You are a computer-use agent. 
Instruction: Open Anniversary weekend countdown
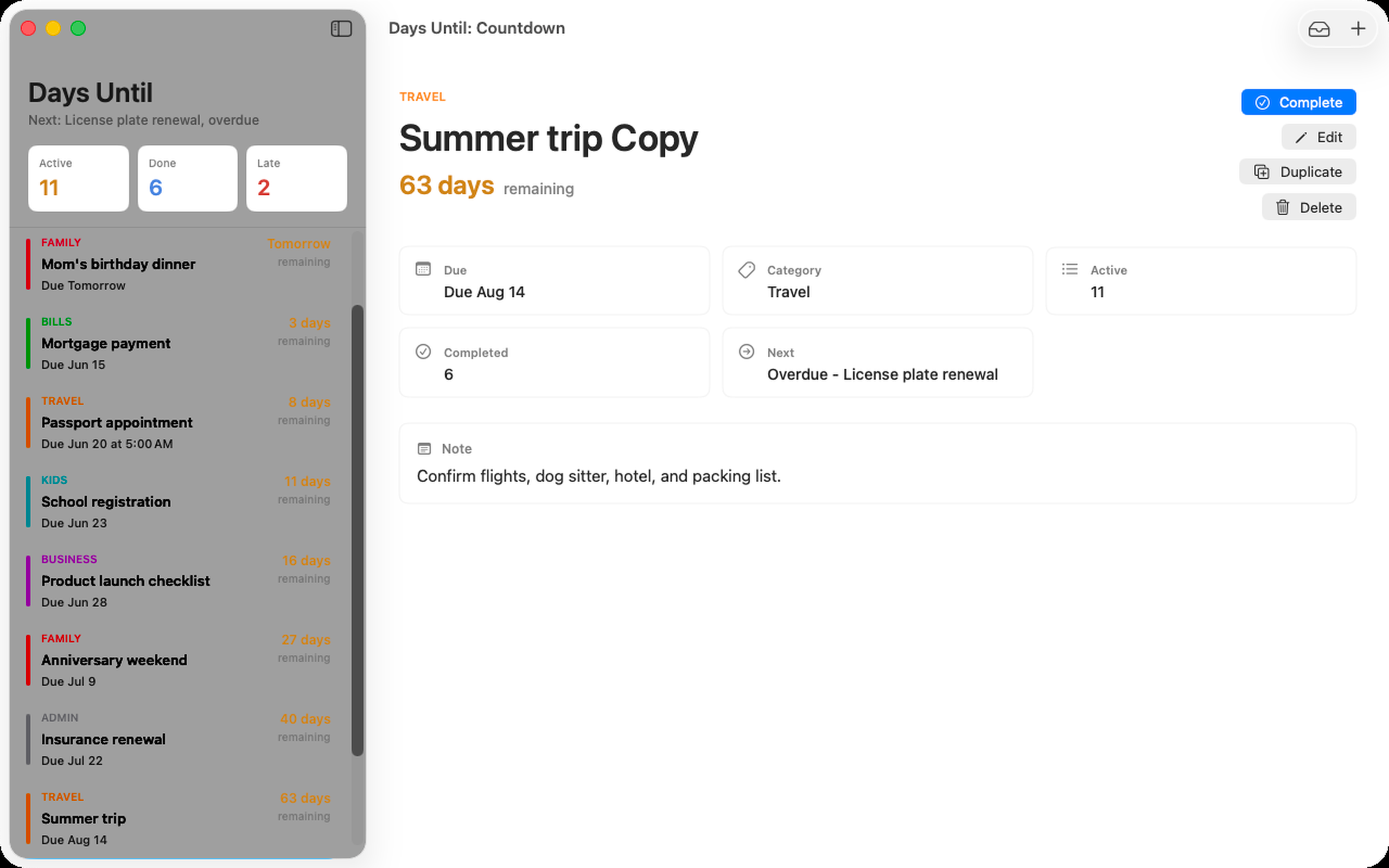click(180, 660)
